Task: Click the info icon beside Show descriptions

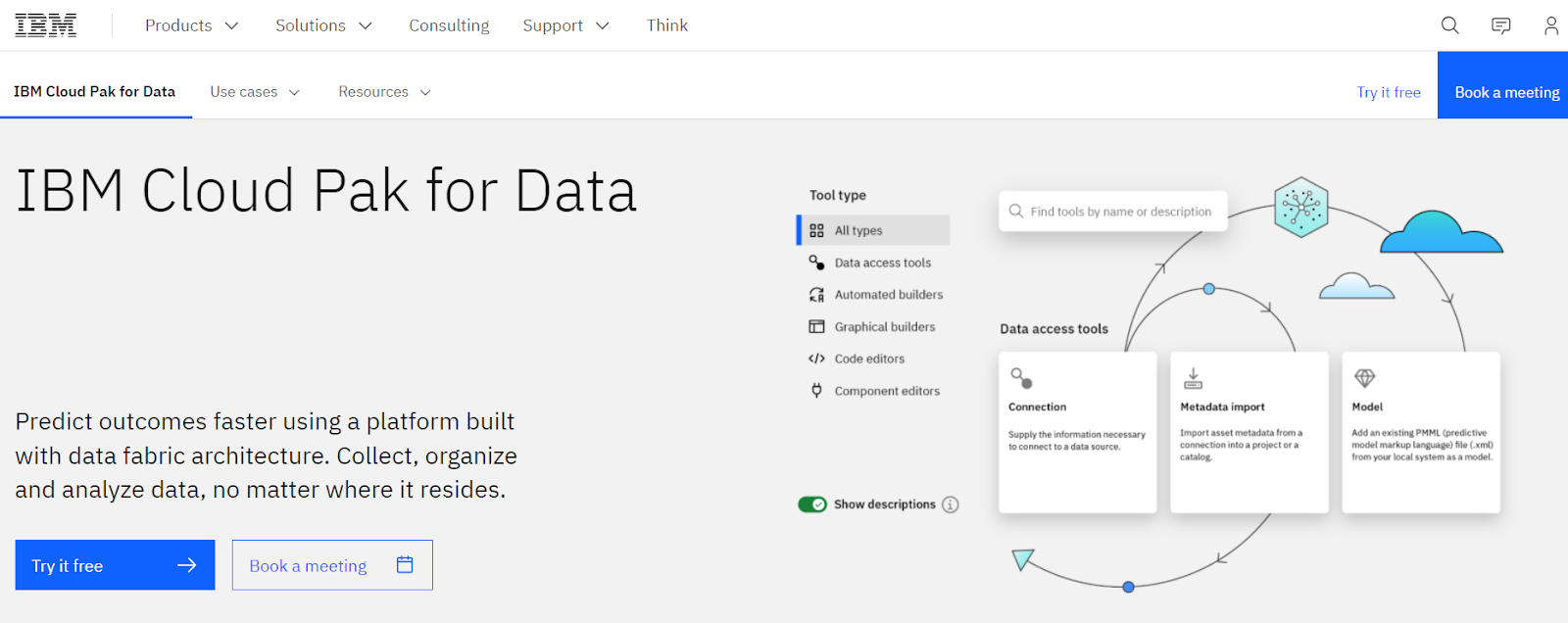Action: pyautogui.click(x=950, y=504)
